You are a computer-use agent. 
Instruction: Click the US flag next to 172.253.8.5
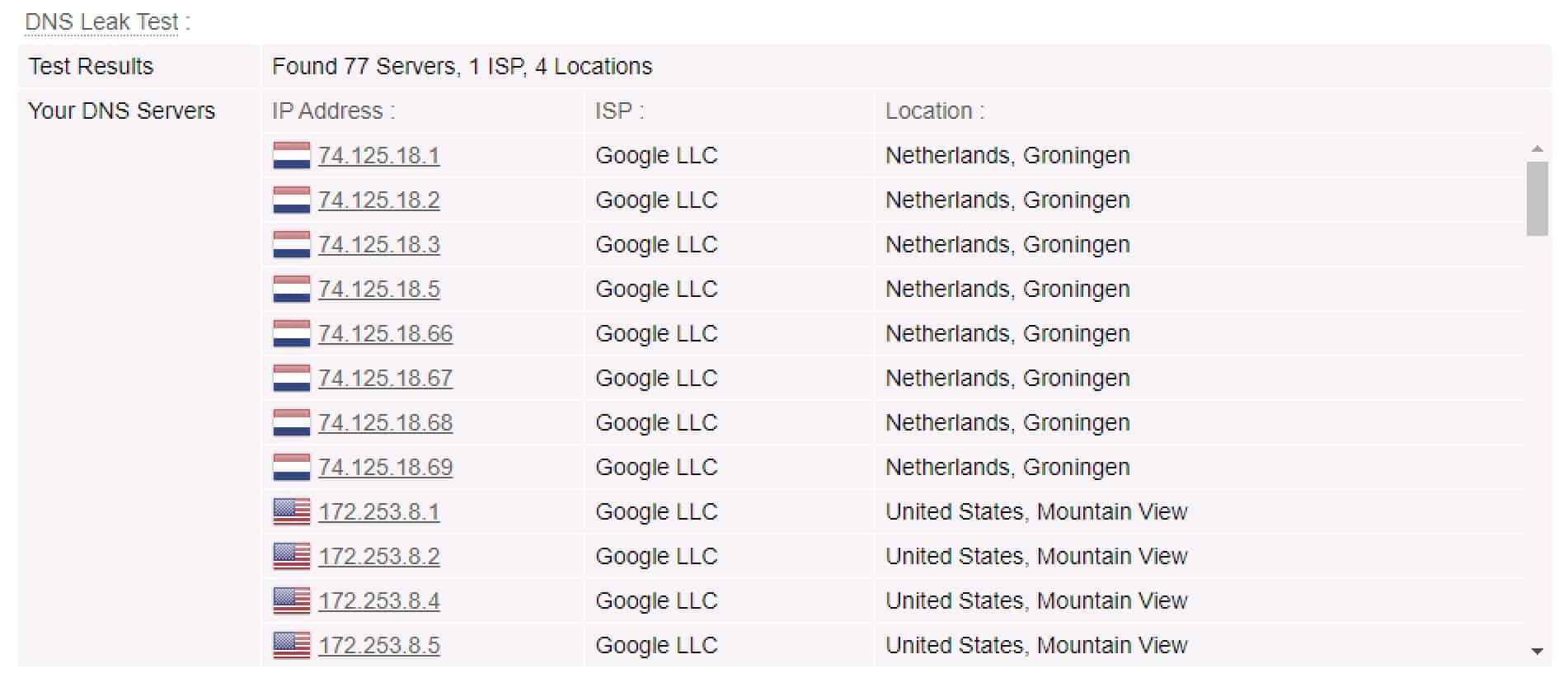point(292,645)
